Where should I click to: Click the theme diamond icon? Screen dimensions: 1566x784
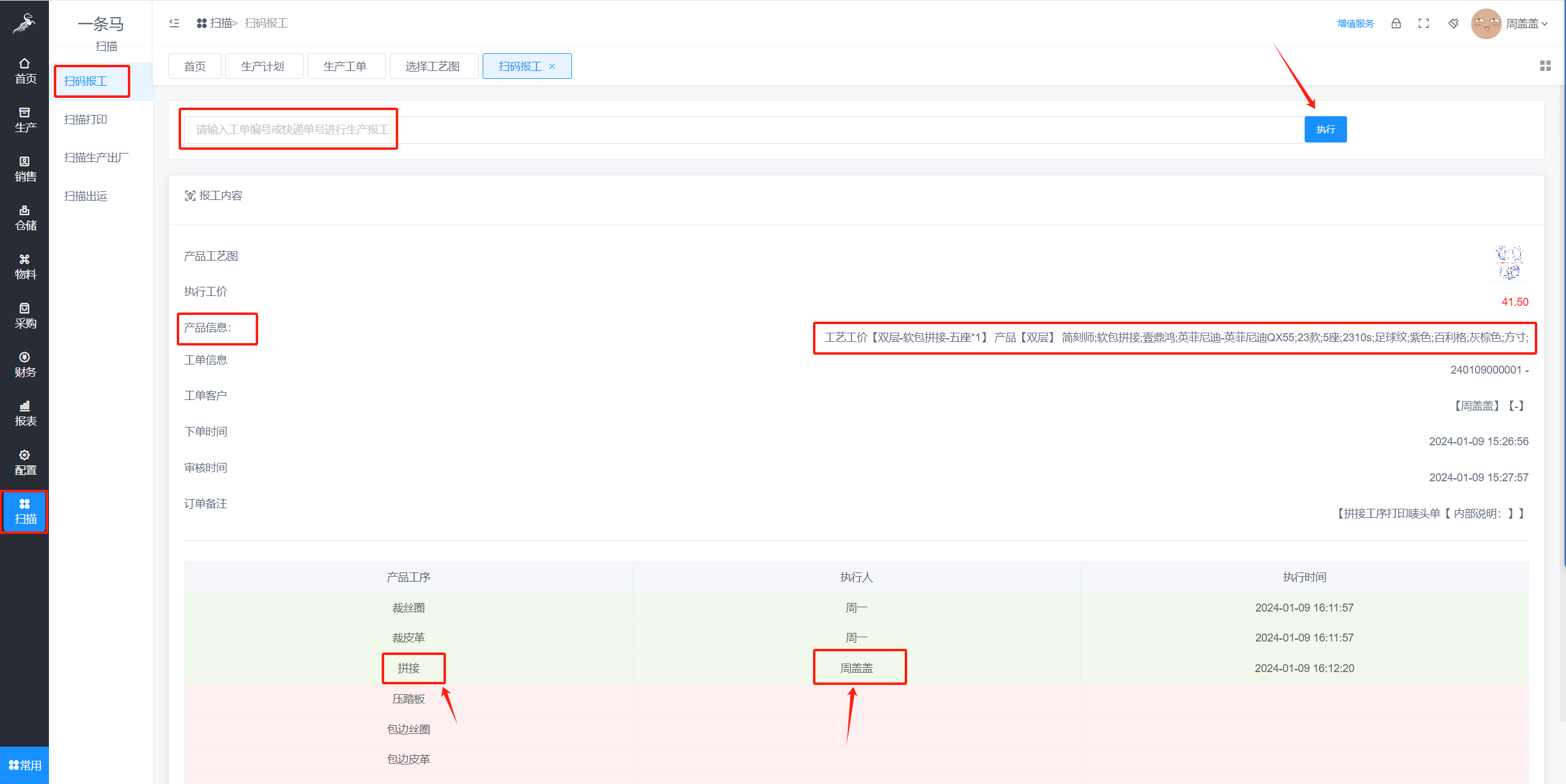pyautogui.click(x=1453, y=23)
